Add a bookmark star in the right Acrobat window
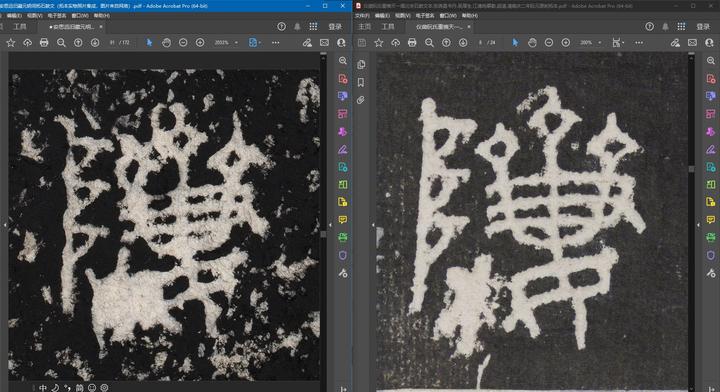Screen dimensions: 720x392 tap(379, 43)
